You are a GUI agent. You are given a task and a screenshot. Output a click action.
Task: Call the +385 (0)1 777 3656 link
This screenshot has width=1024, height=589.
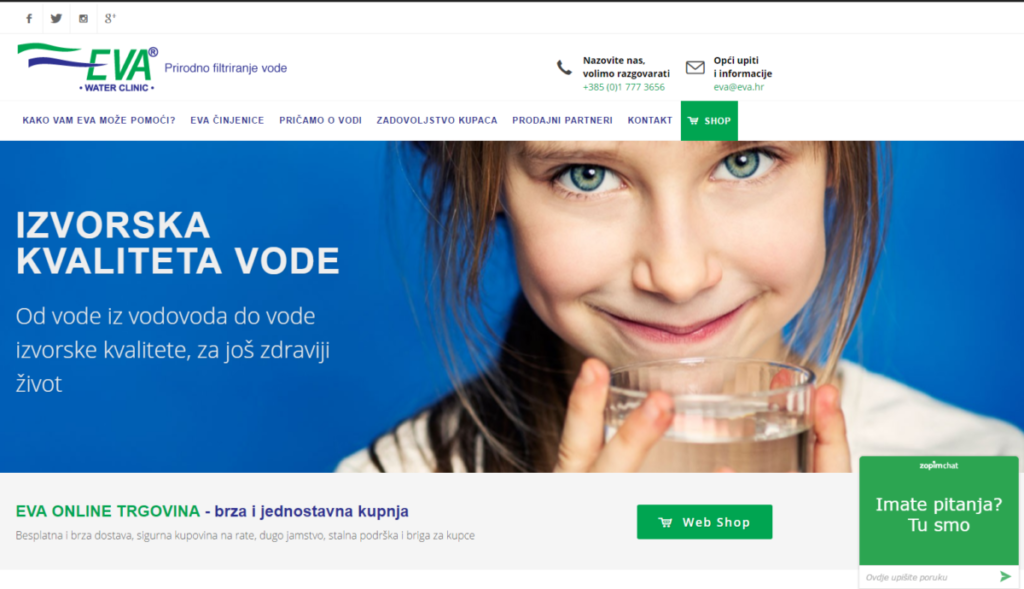(x=624, y=87)
